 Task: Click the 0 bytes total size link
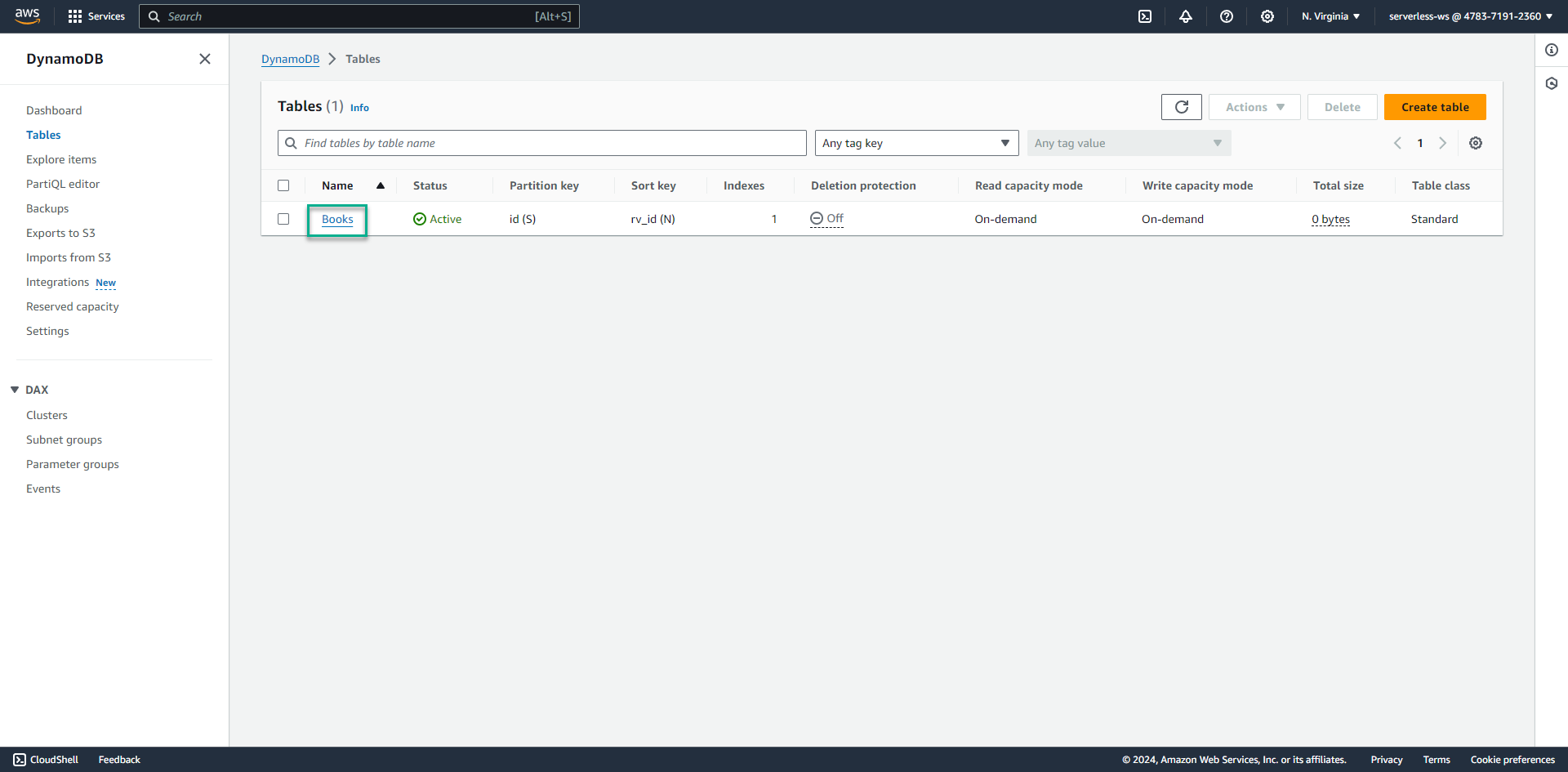coord(1330,219)
